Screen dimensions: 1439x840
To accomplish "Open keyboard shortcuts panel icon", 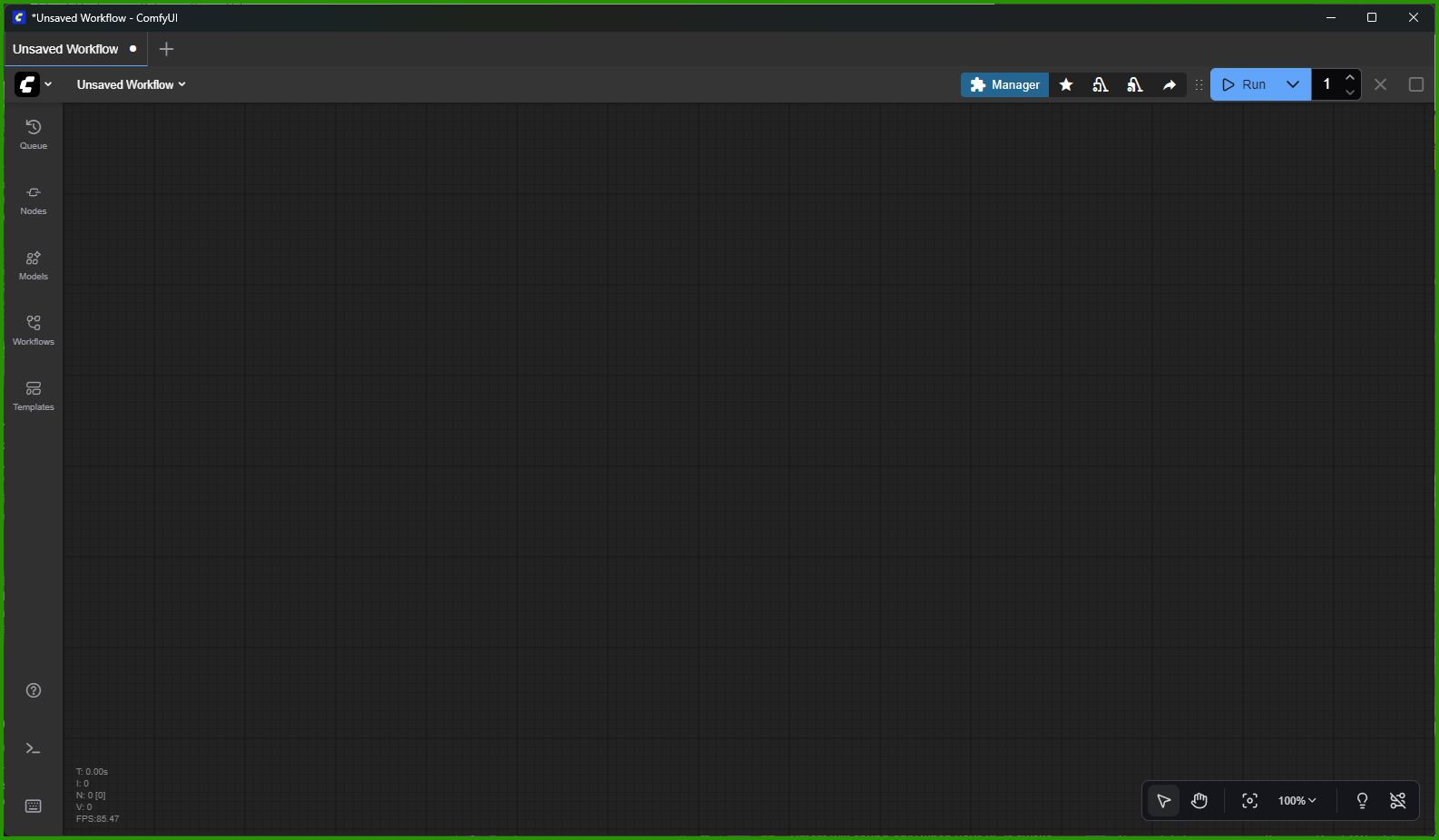I will point(34,806).
